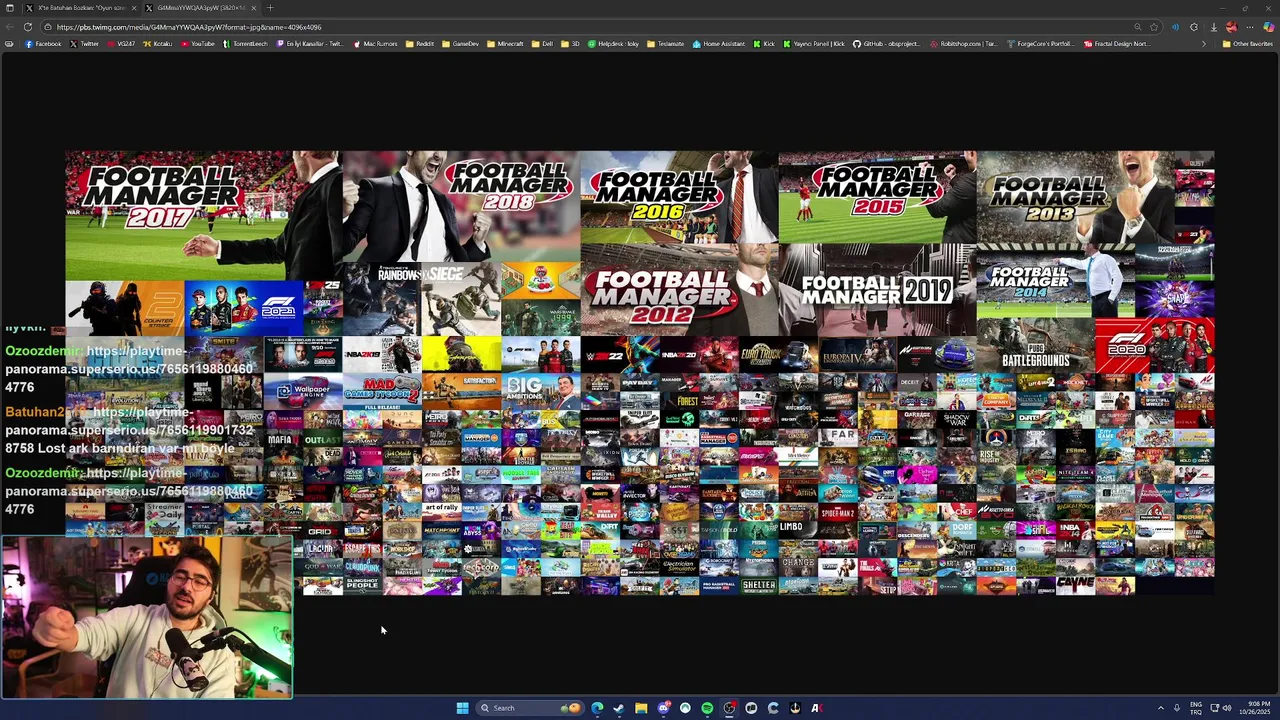This screenshot has width=1280, height=720.
Task: Click the browser back arrow
Action: click(10, 27)
